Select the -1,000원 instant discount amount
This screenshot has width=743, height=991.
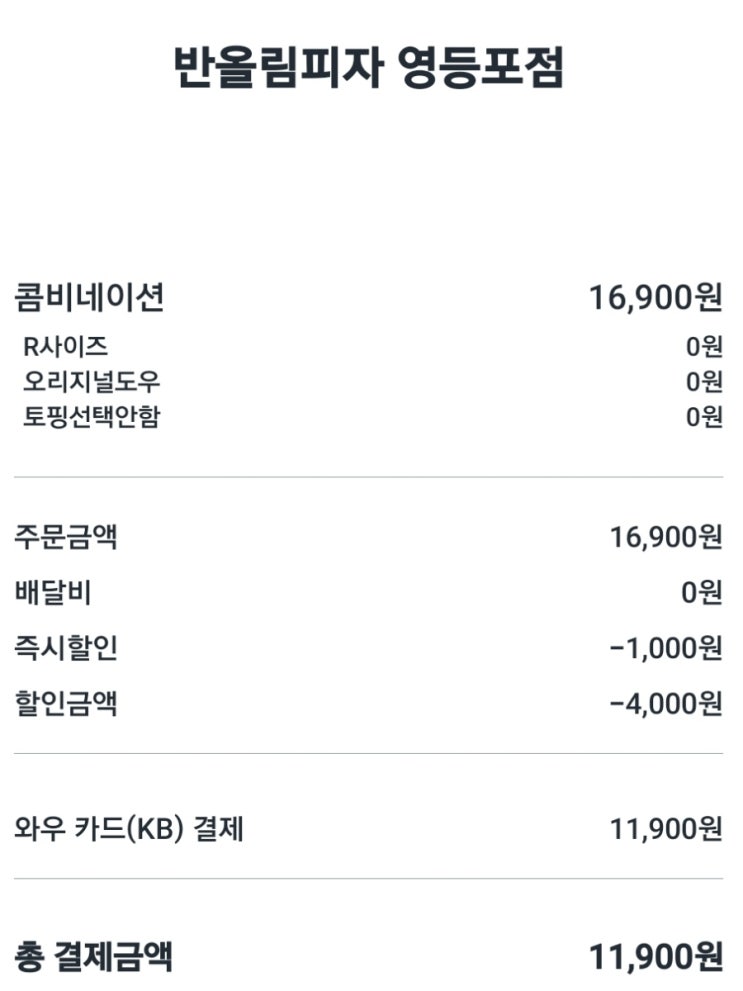tap(666, 649)
